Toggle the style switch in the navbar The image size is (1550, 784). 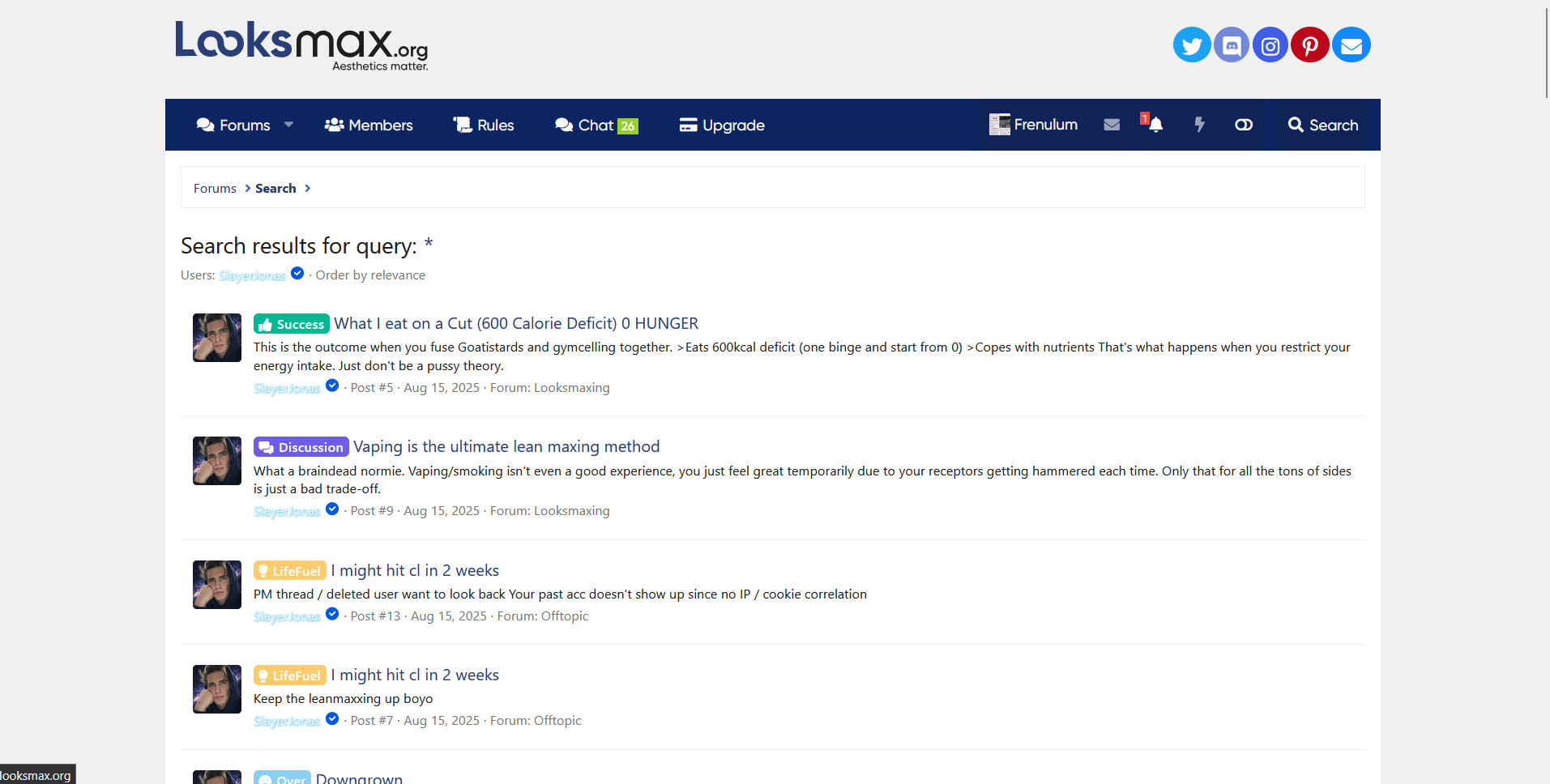(x=1243, y=125)
